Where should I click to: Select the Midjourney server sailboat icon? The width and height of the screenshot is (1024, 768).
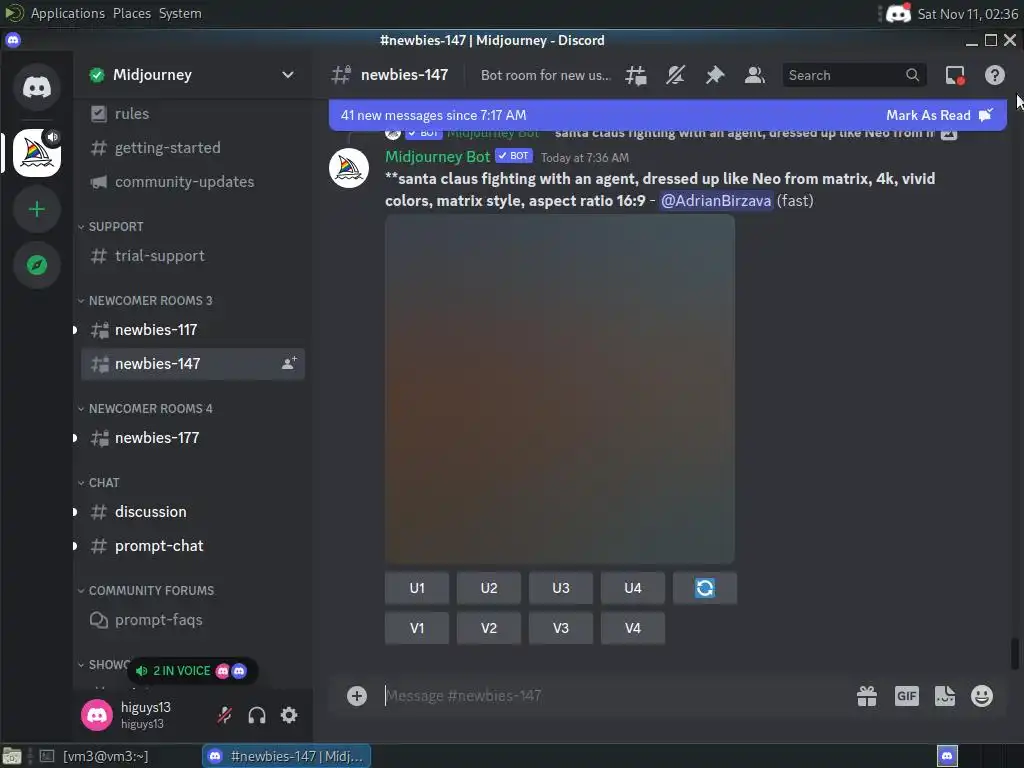click(37, 153)
